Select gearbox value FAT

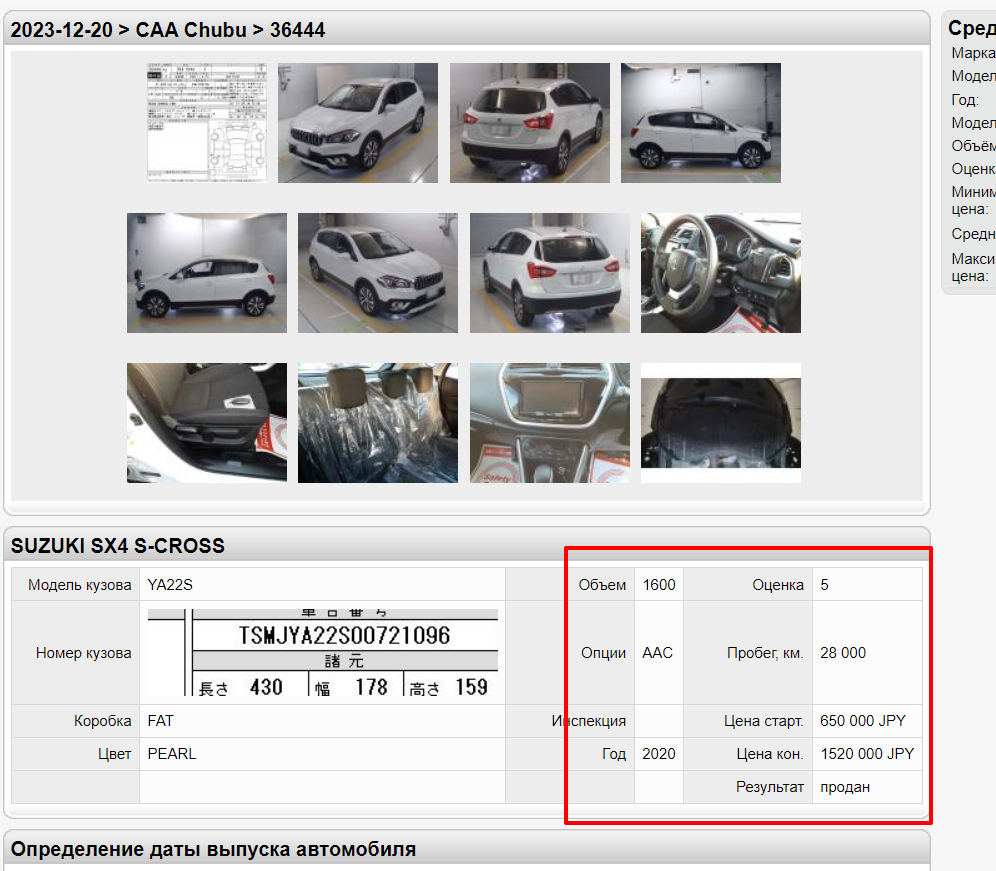point(160,721)
